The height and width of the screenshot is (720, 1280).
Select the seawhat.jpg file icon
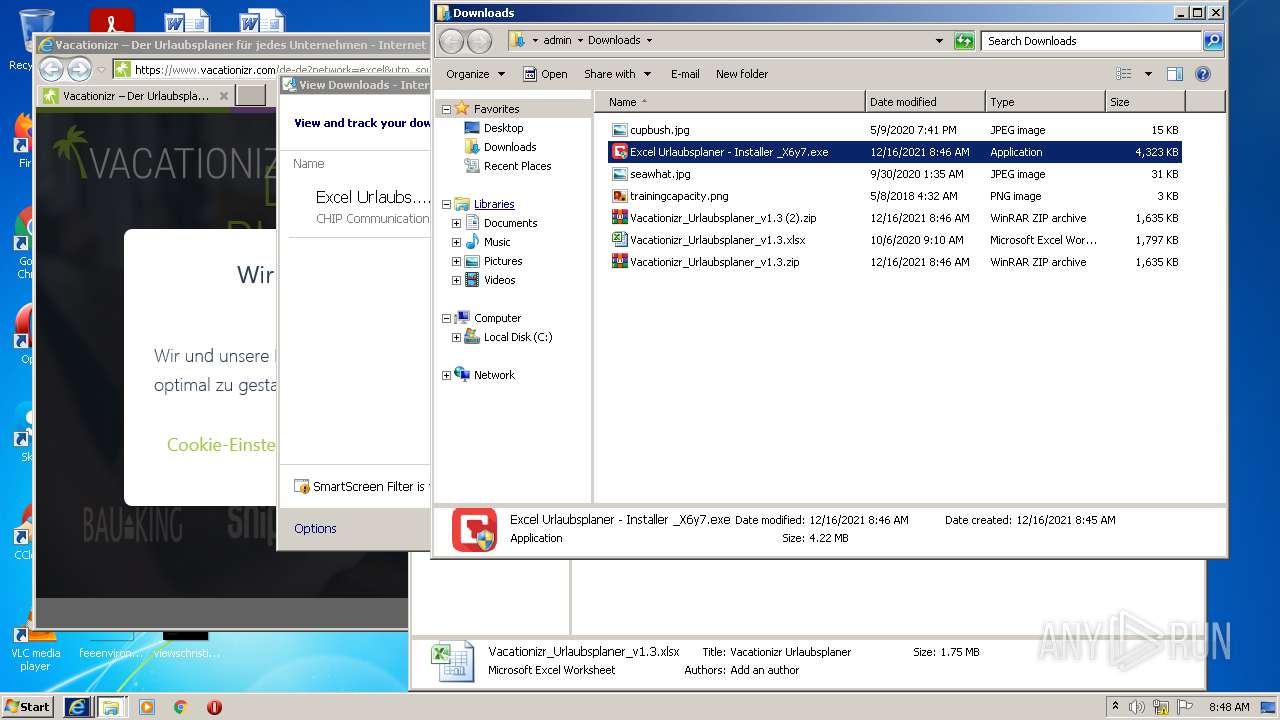coord(619,174)
